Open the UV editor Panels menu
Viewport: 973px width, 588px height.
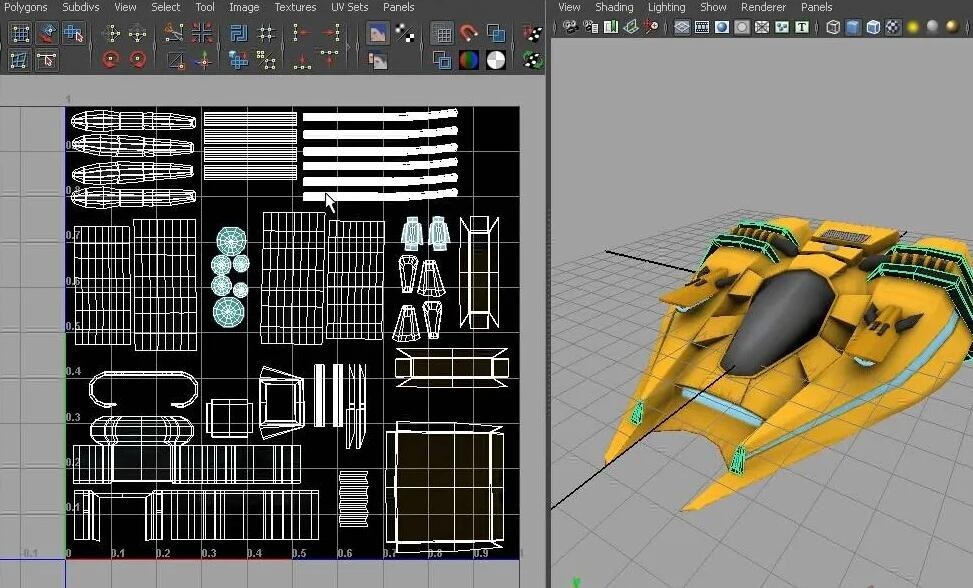(x=398, y=7)
